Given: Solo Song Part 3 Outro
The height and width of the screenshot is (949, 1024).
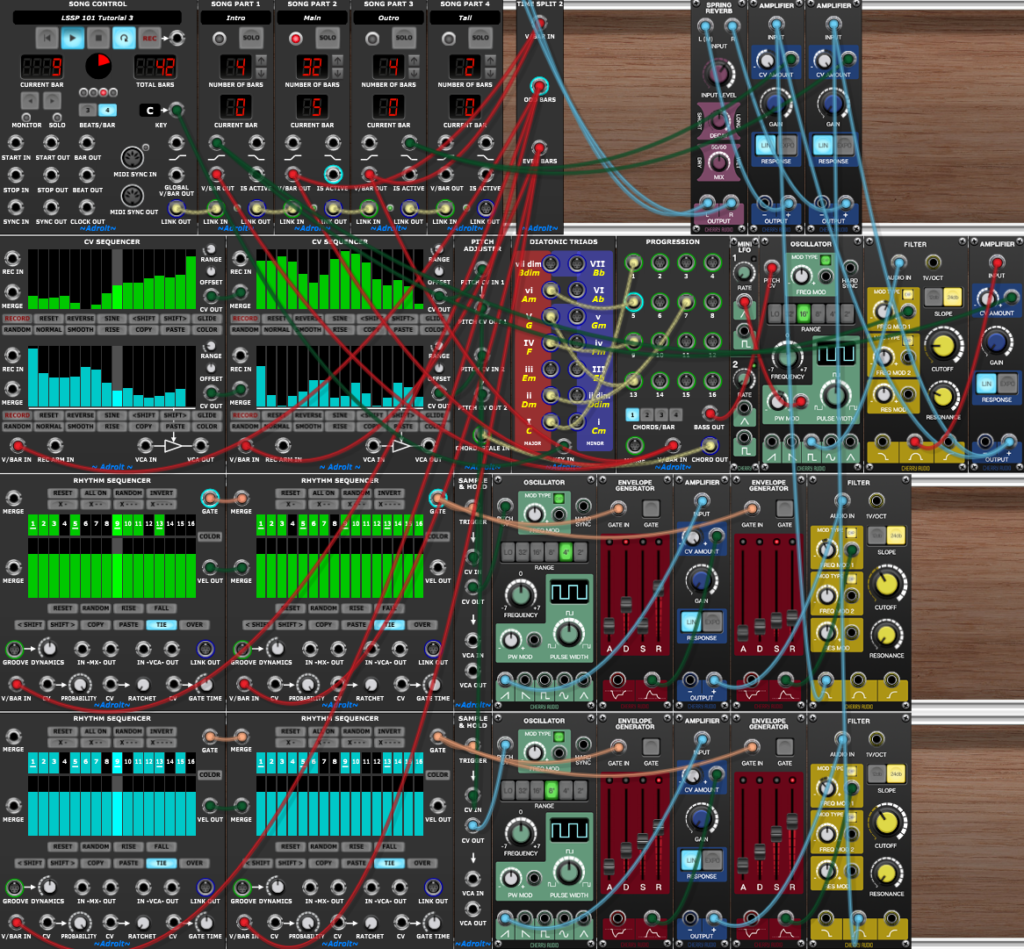Looking at the screenshot, I should (x=404, y=38).
